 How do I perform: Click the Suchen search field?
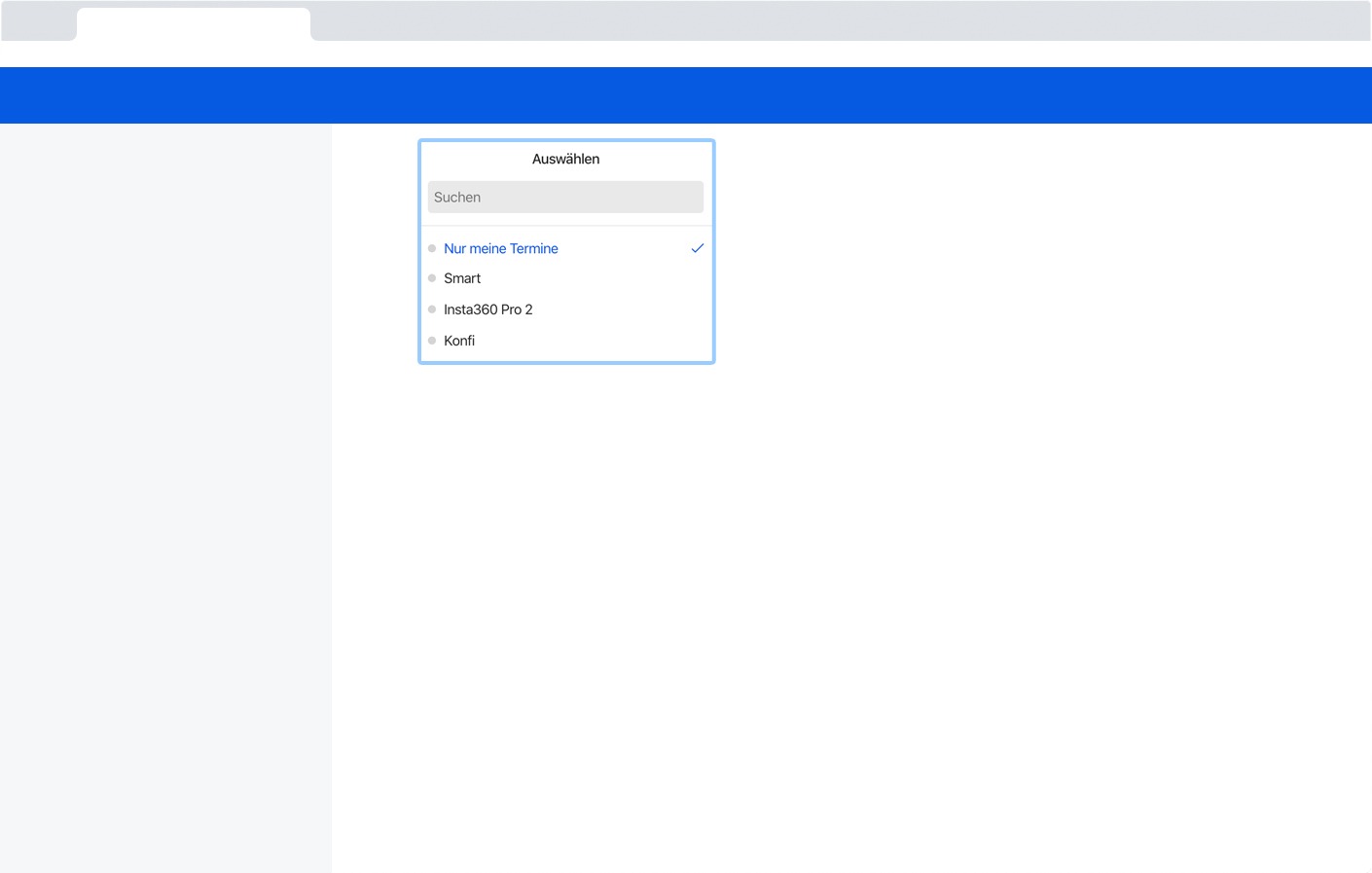pos(564,198)
